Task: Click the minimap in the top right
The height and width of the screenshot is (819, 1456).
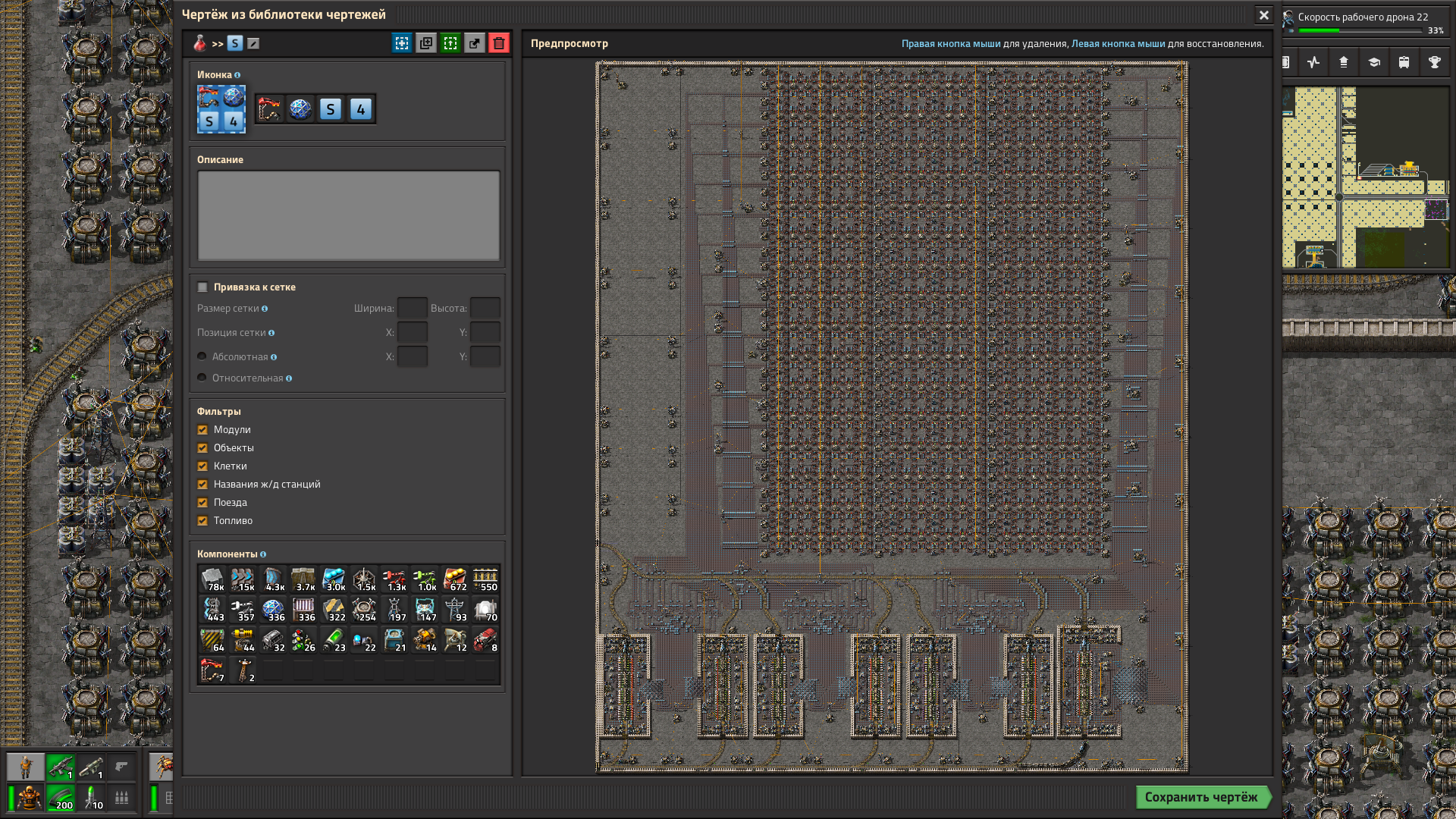Action: (x=1366, y=177)
